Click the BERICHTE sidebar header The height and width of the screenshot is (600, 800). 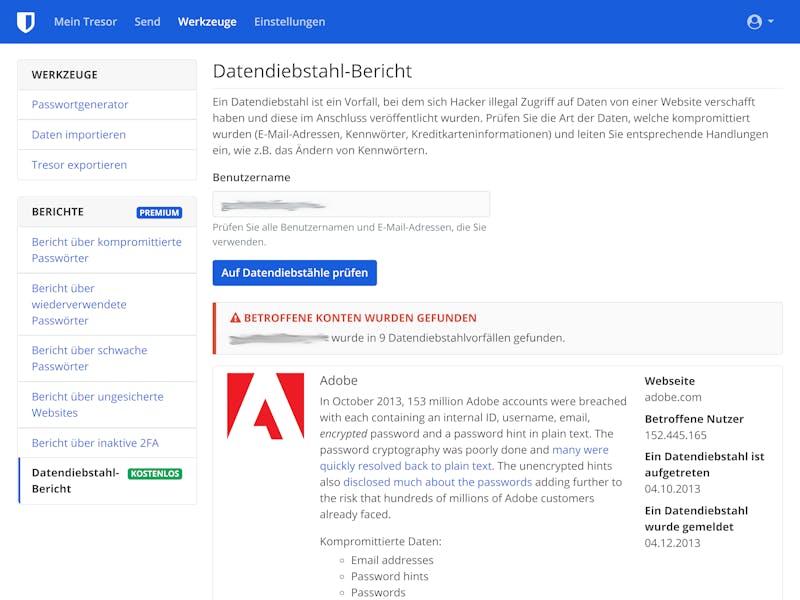coord(58,212)
